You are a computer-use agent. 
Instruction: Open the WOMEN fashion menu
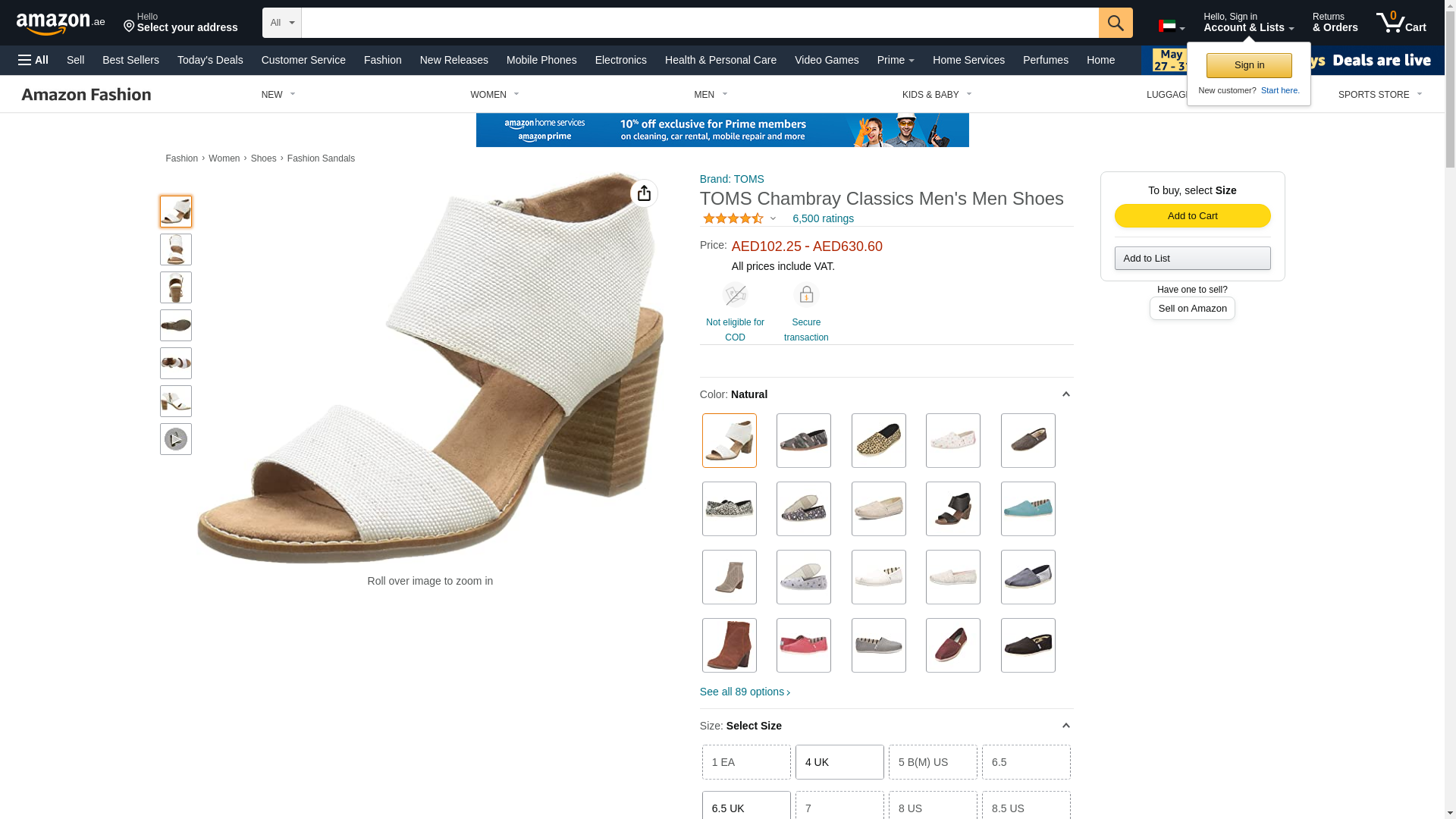[x=494, y=95]
